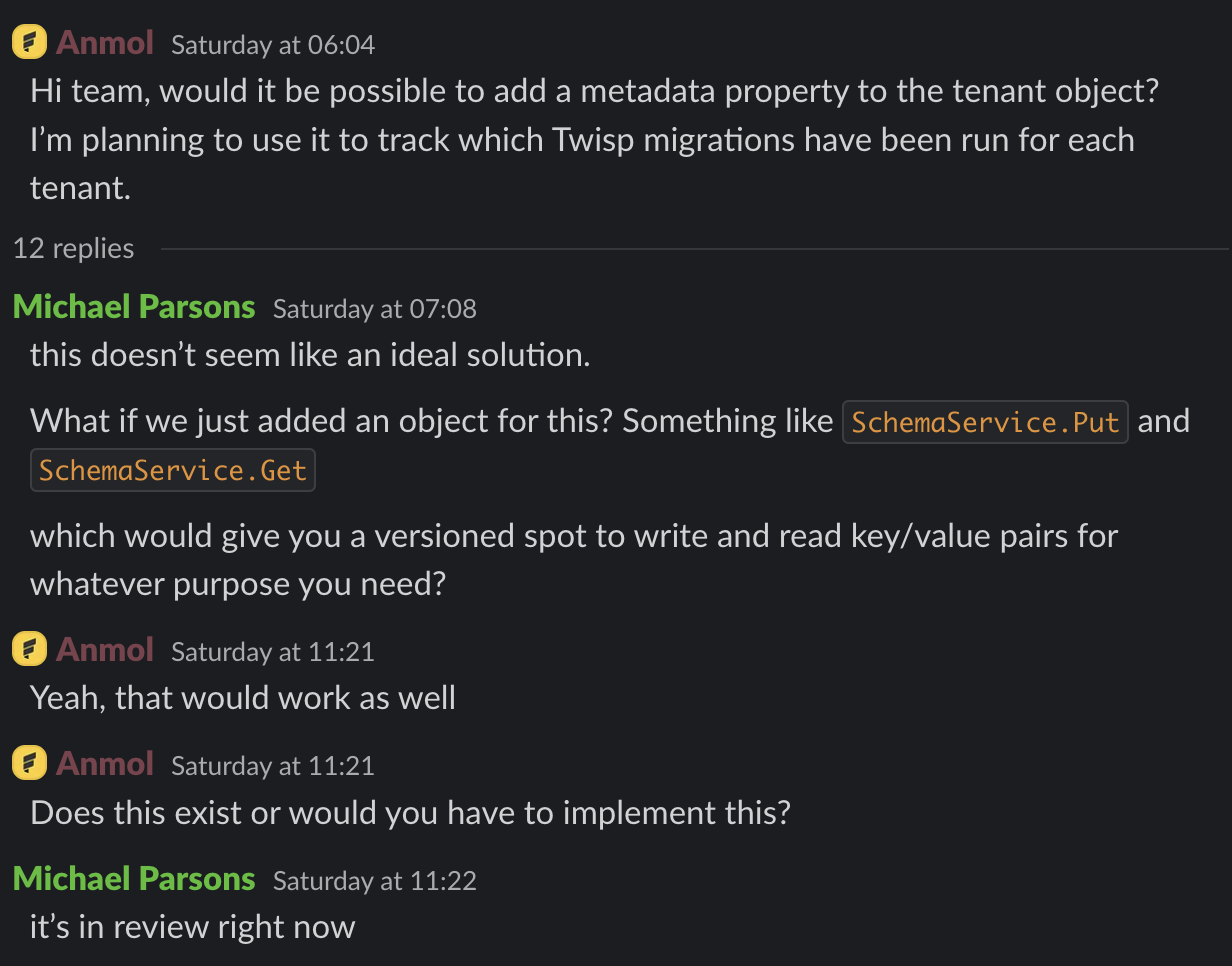Click the Saturday at 11:22 timestamp
Image resolution: width=1232 pixels, height=966 pixels.
point(375,881)
